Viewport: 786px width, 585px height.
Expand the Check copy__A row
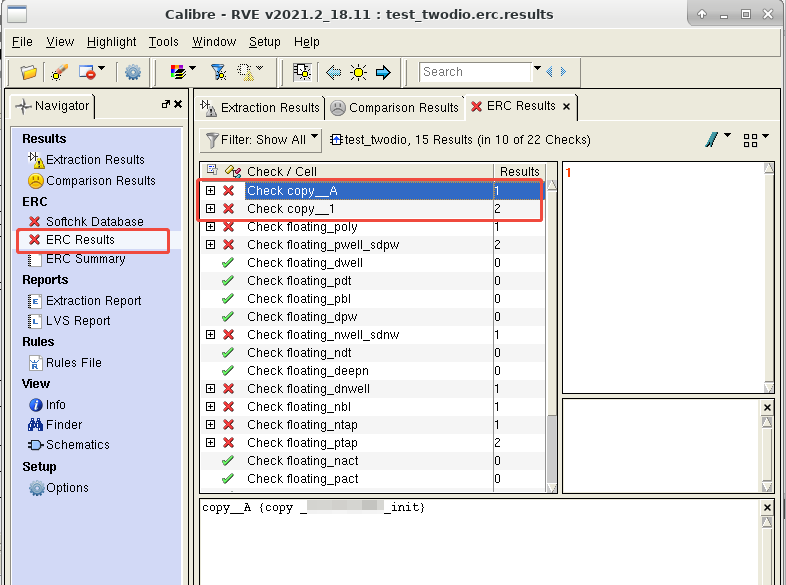[x=211, y=190]
